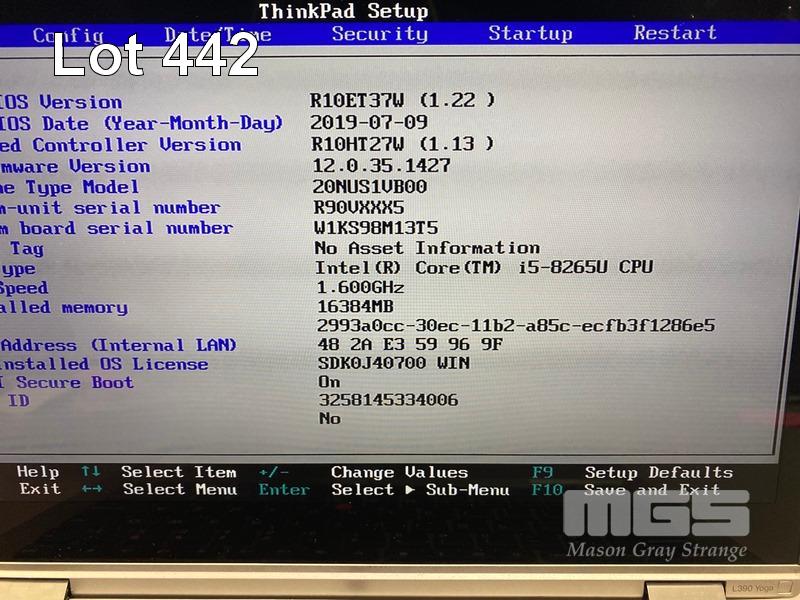Viewport: 800px width, 600px height.
Task: Toggle the Secure Boot value On
Action: [329, 382]
